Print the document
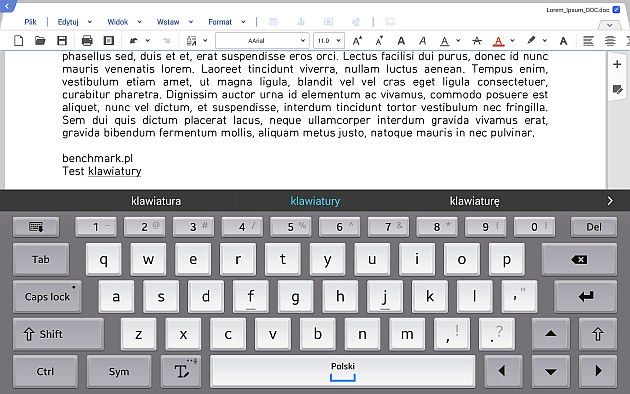 click(x=87, y=41)
